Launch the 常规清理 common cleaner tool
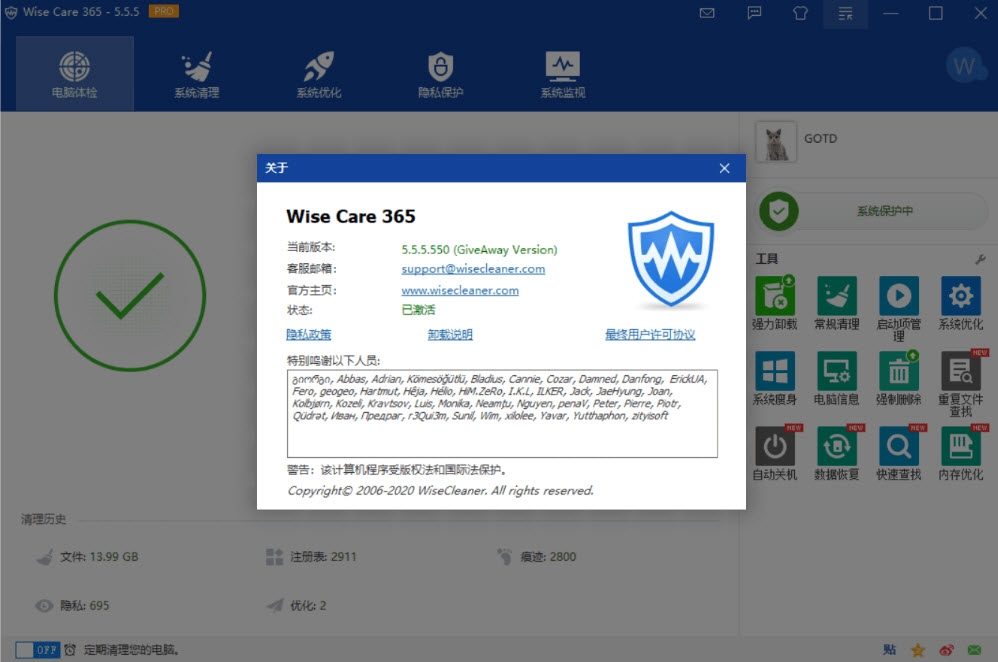 [x=836, y=303]
